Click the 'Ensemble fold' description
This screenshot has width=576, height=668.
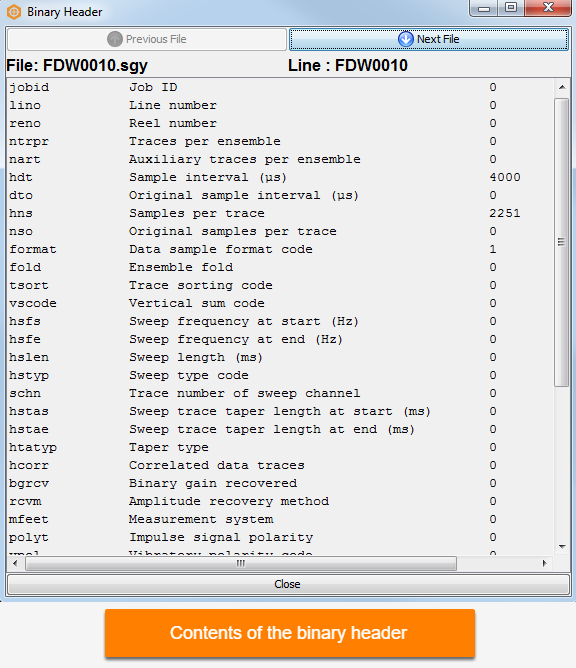(x=181, y=268)
